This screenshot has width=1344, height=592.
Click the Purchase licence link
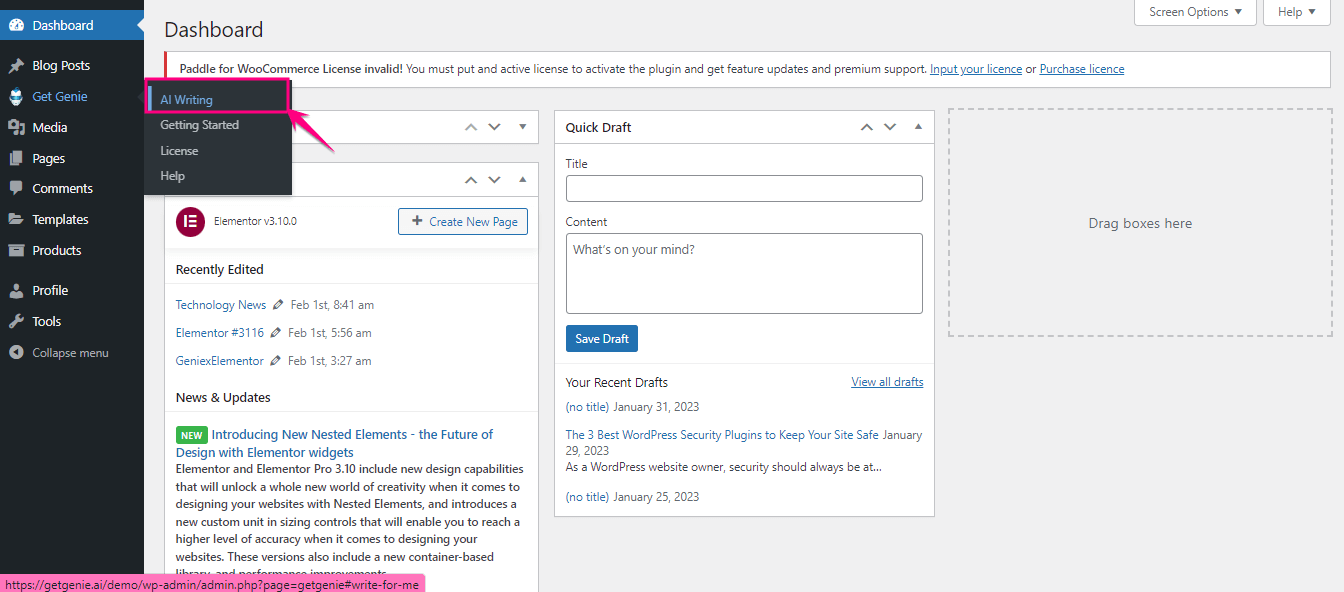[x=1082, y=69]
